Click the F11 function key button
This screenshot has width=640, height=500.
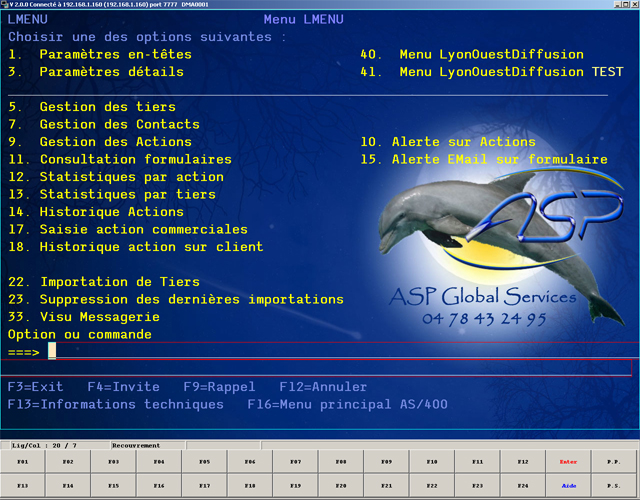(x=478, y=462)
